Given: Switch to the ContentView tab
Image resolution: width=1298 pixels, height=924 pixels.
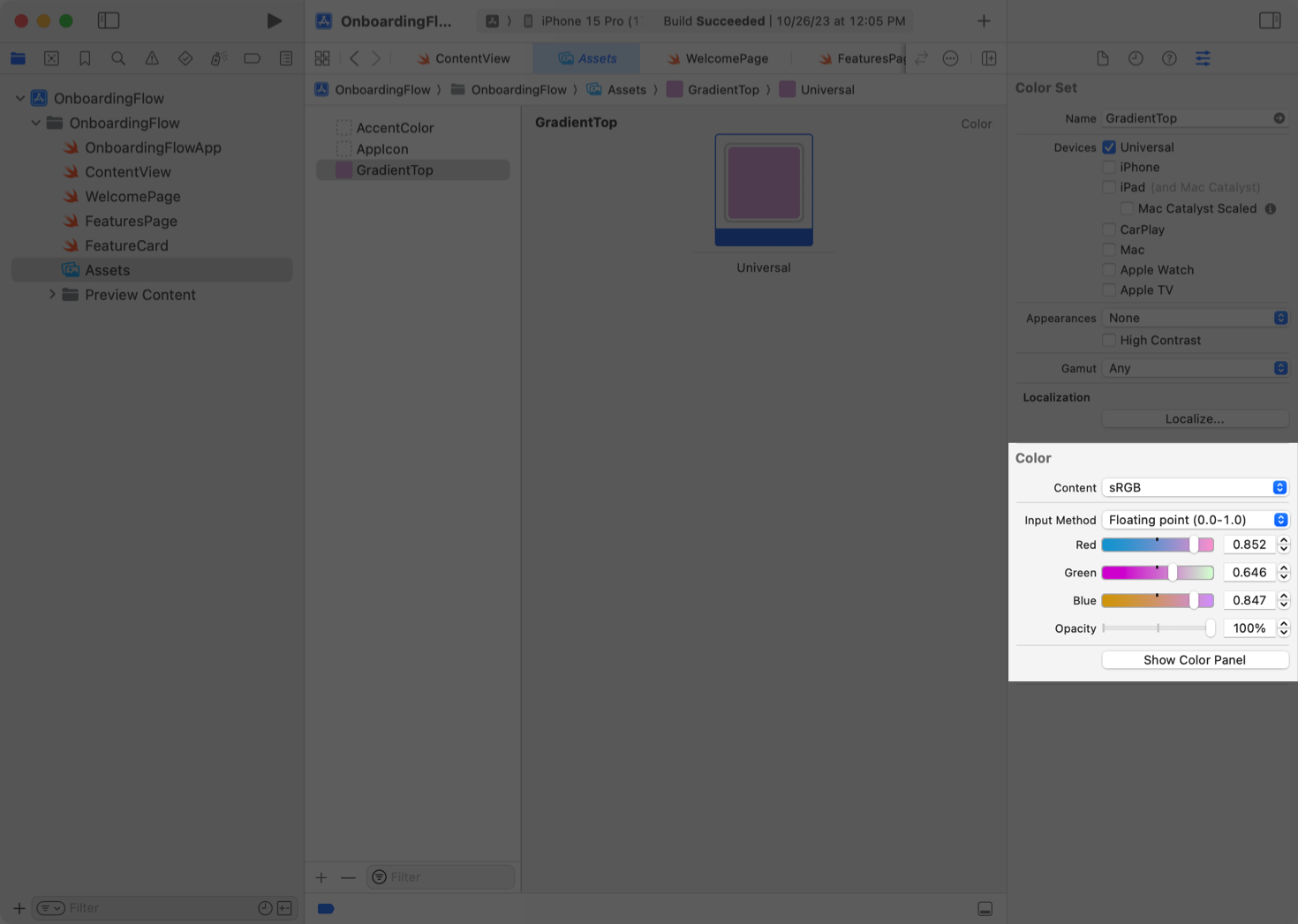Looking at the screenshot, I should [471, 58].
